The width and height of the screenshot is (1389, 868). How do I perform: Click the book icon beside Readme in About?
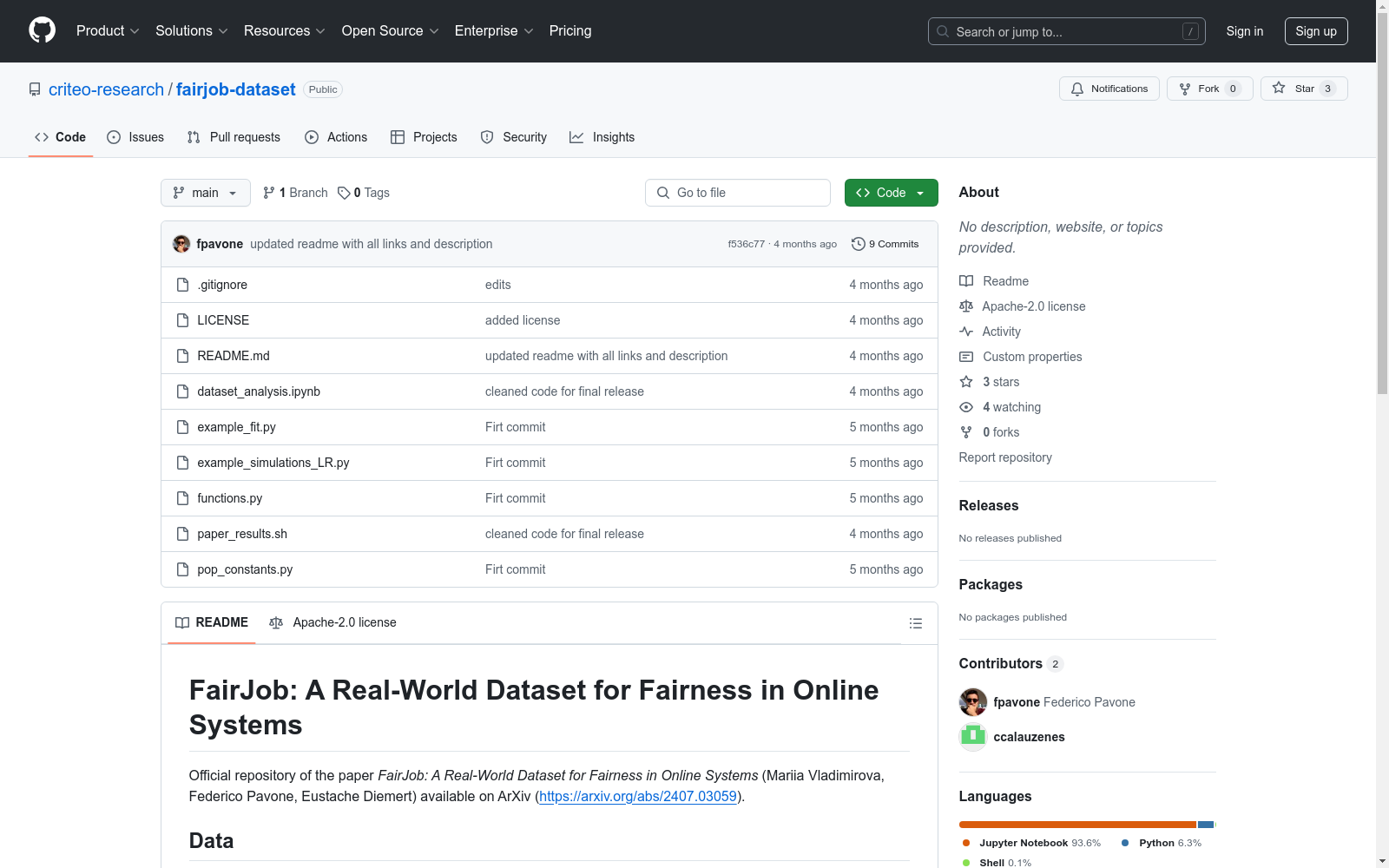[966, 281]
